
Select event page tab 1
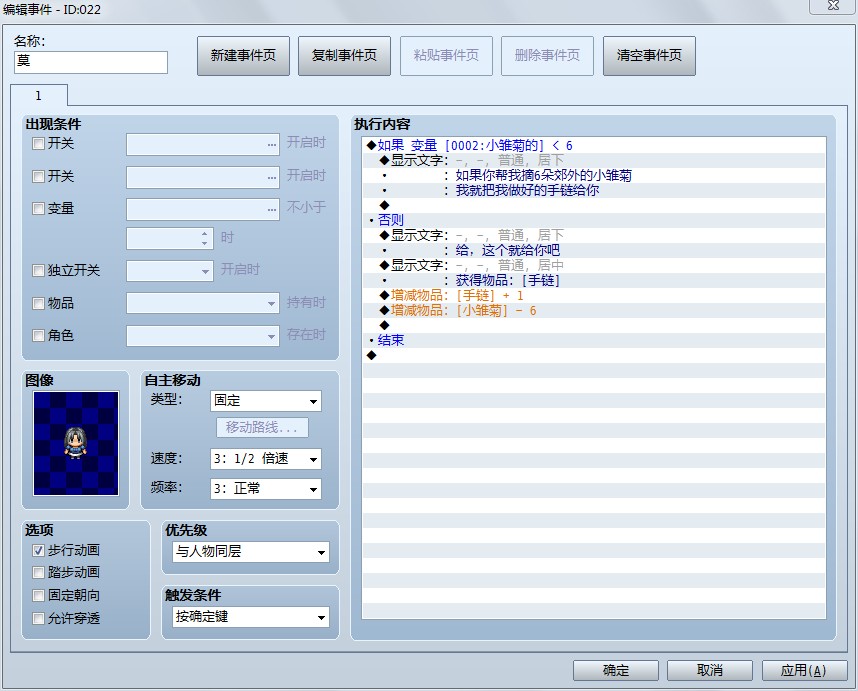(38, 96)
